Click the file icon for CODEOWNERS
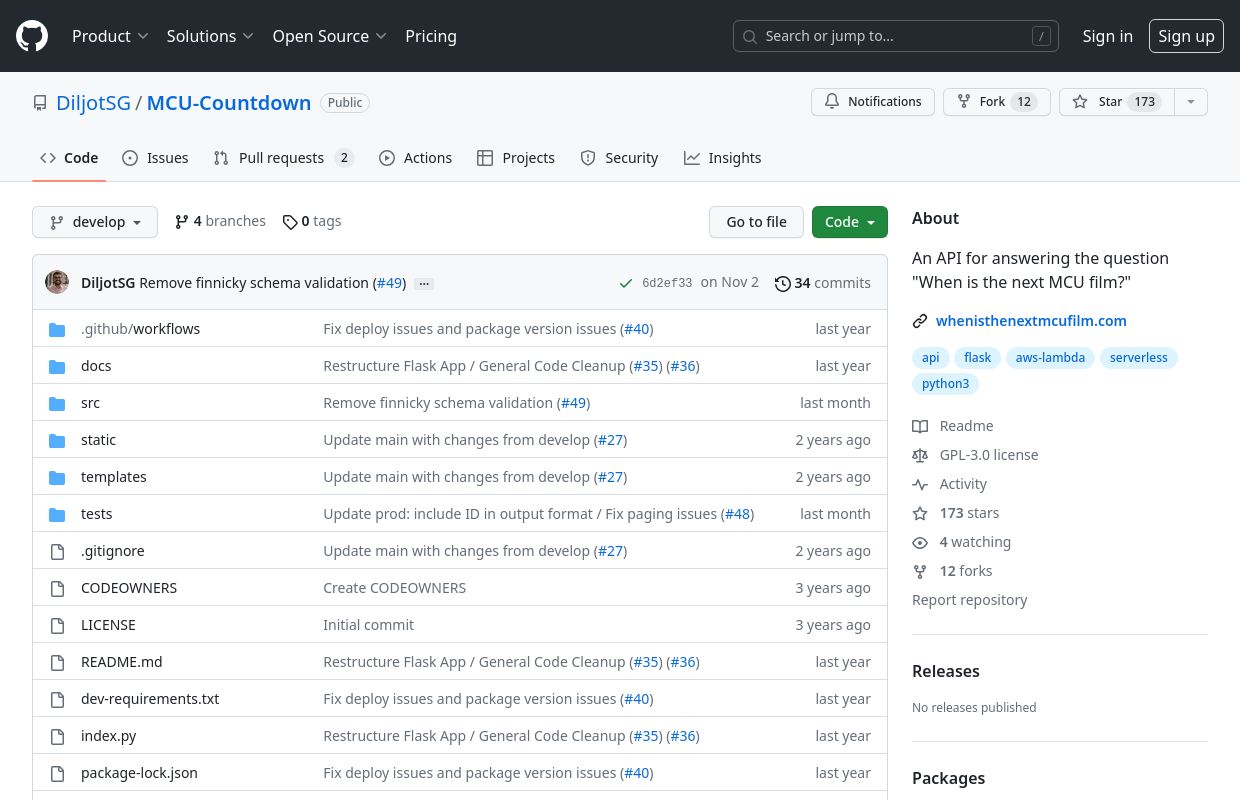Screen dimensions: 1240x800 [x=57, y=588]
